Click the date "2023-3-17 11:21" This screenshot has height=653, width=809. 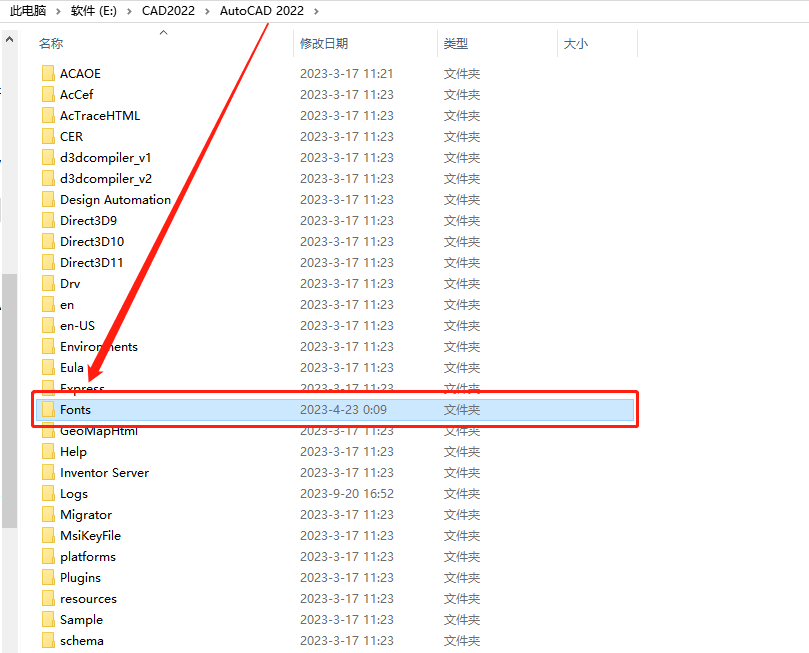pyautogui.click(x=347, y=73)
